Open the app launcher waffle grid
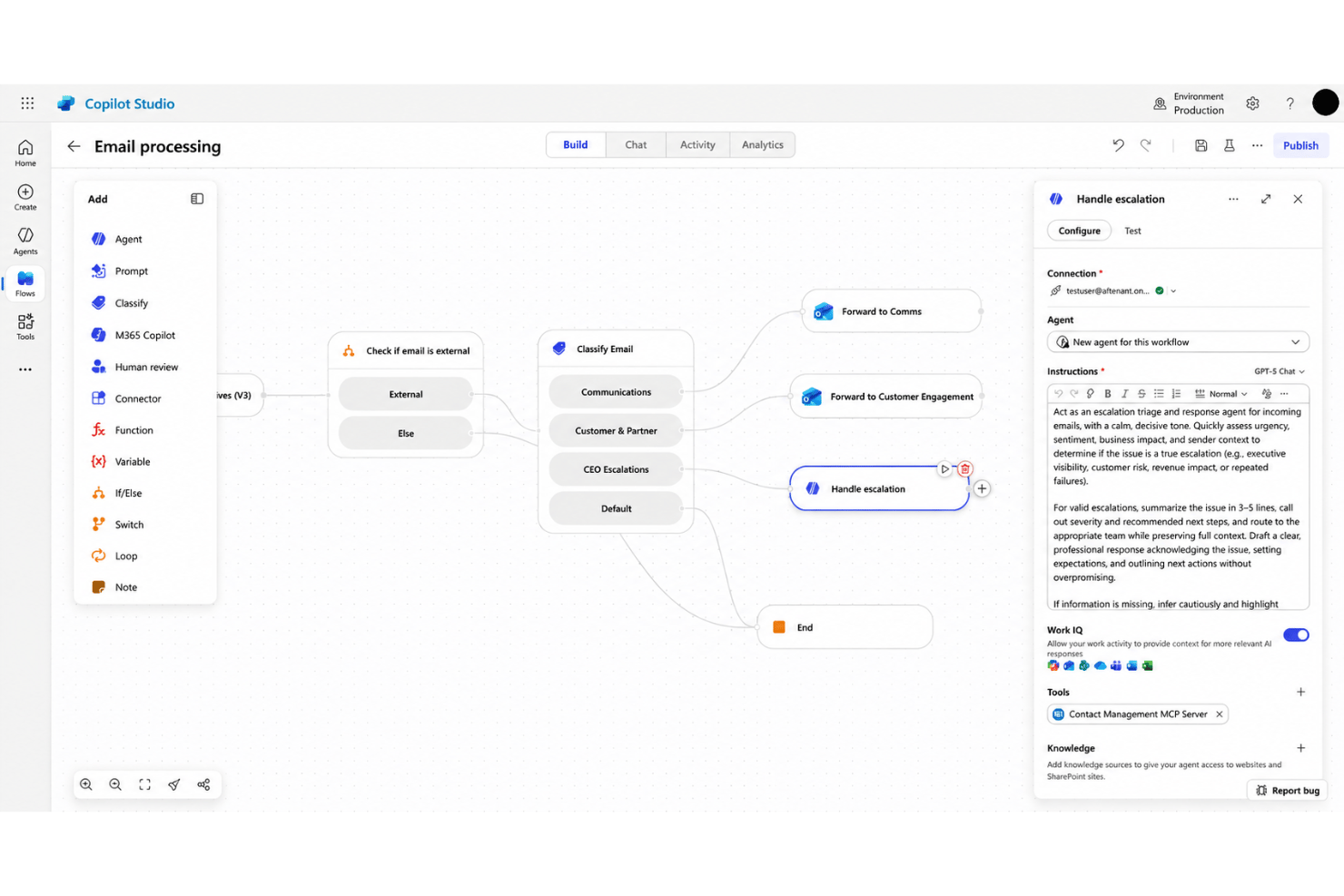This screenshot has height=896, width=1344. pyautogui.click(x=27, y=103)
